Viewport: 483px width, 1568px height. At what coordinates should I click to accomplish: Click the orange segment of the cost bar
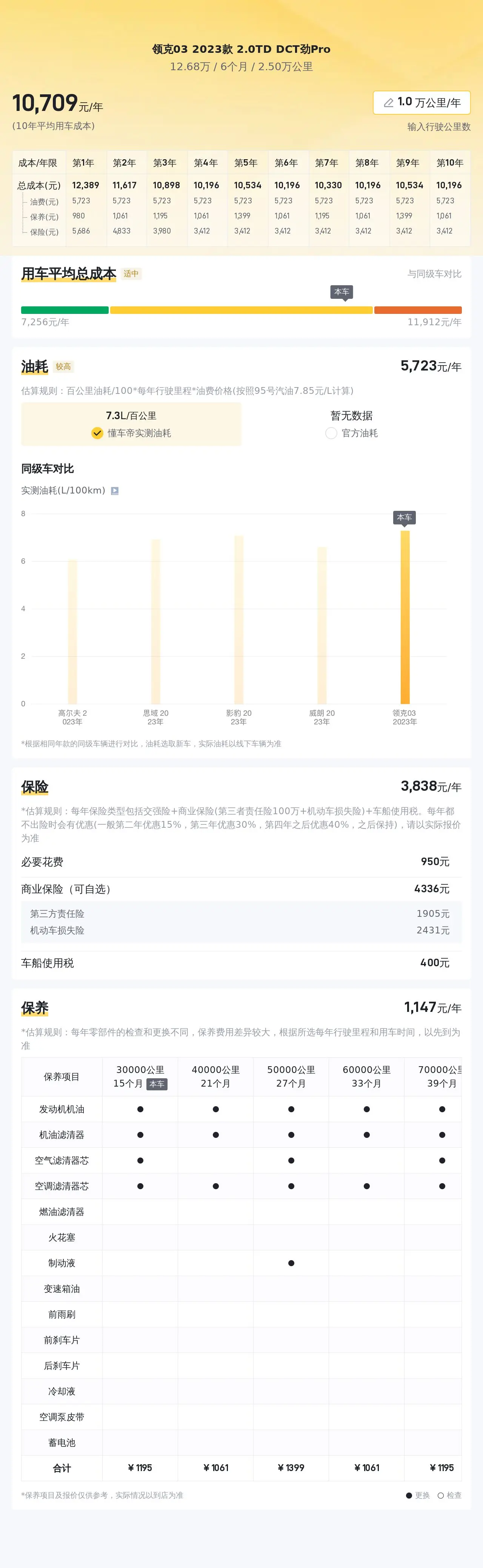[x=418, y=310]
